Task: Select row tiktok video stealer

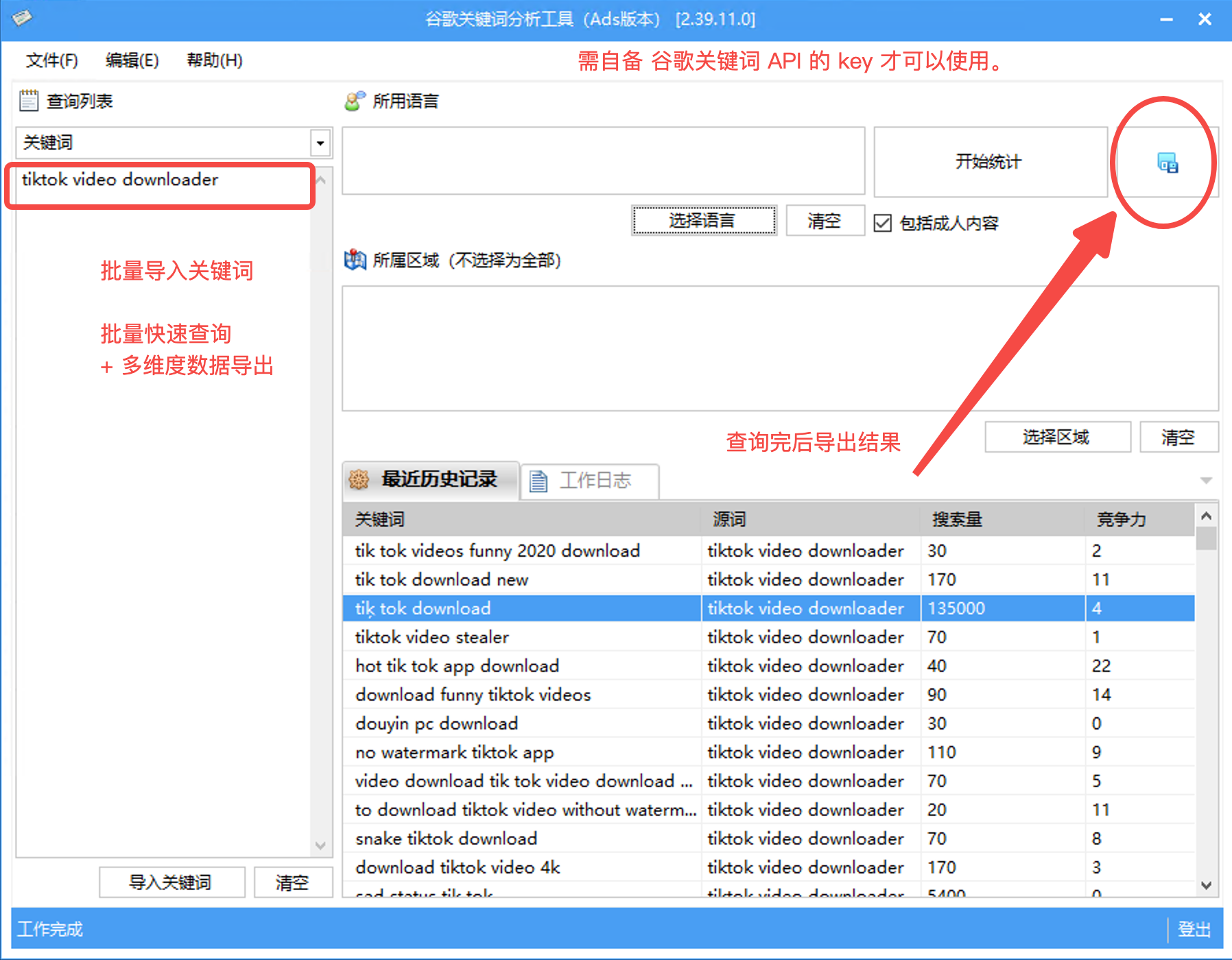Action: [x=768, y=637]
